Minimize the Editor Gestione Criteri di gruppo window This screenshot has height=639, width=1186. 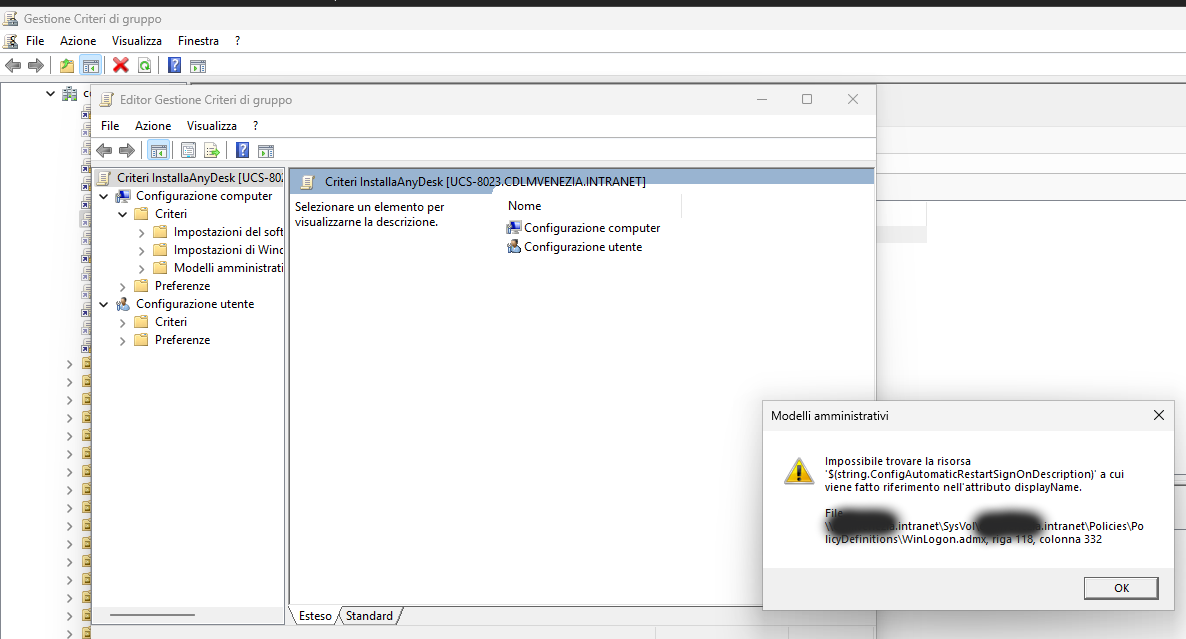point(762,99)
